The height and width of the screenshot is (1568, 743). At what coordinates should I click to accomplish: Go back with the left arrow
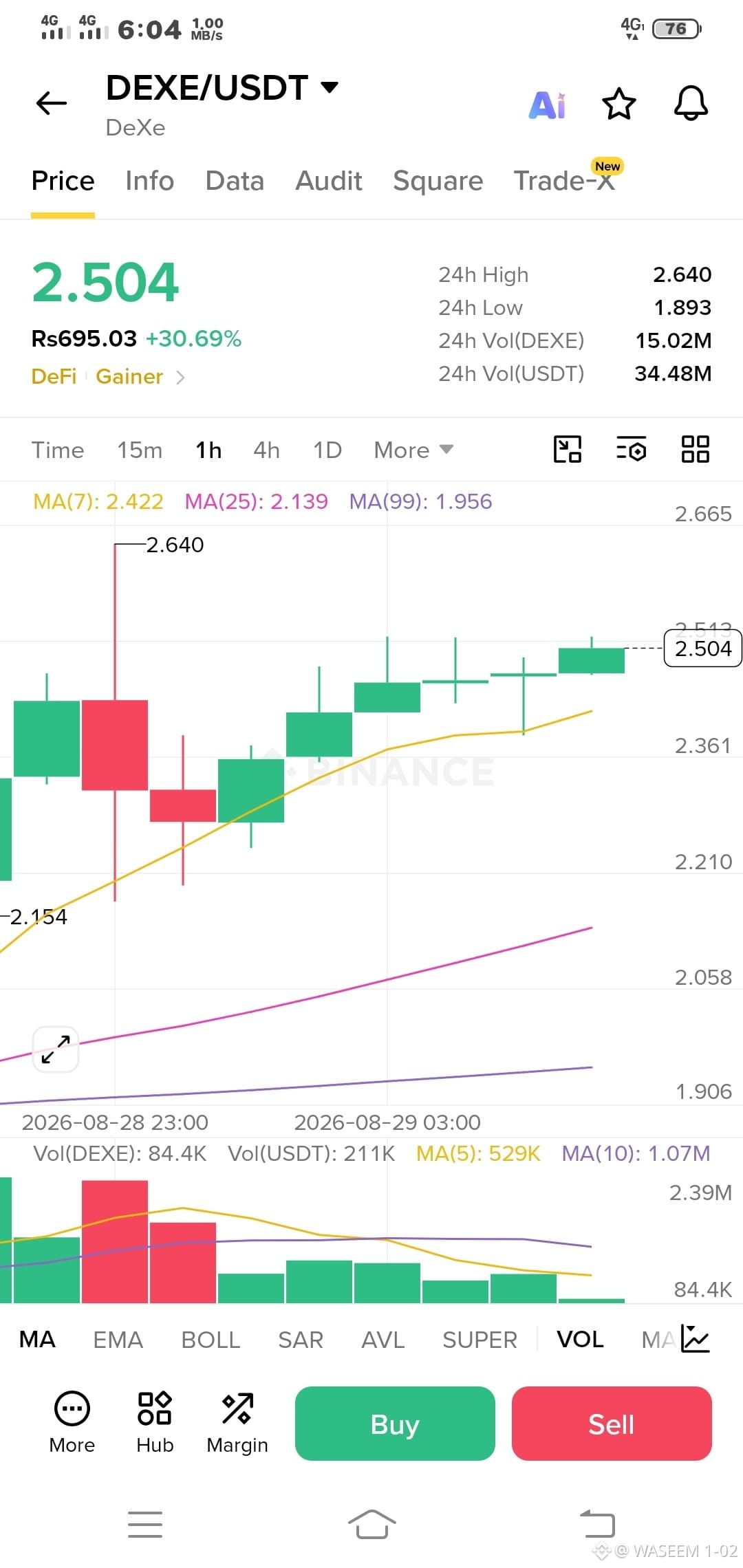tap(52, 103)
